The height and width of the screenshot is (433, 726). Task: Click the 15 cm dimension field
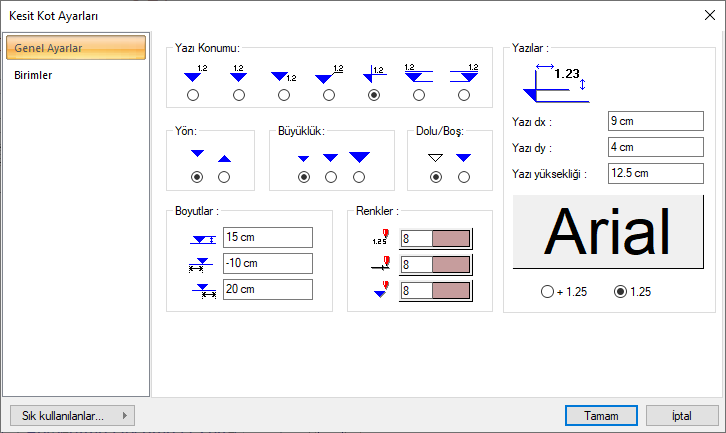267,237
